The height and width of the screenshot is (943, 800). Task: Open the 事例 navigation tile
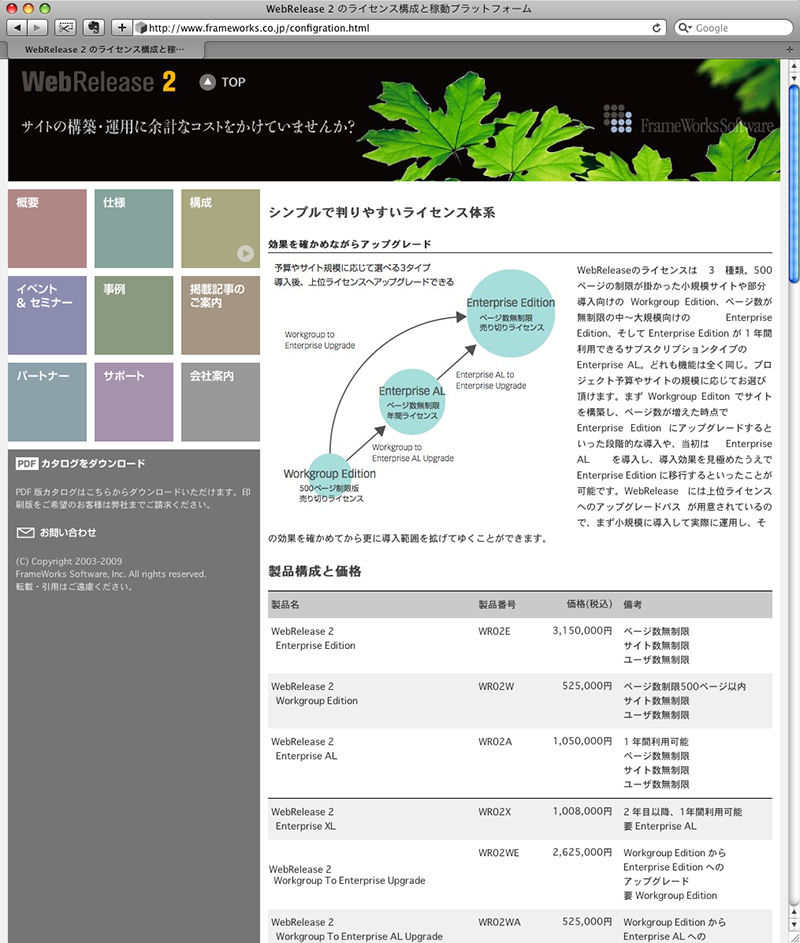point(134,315)
